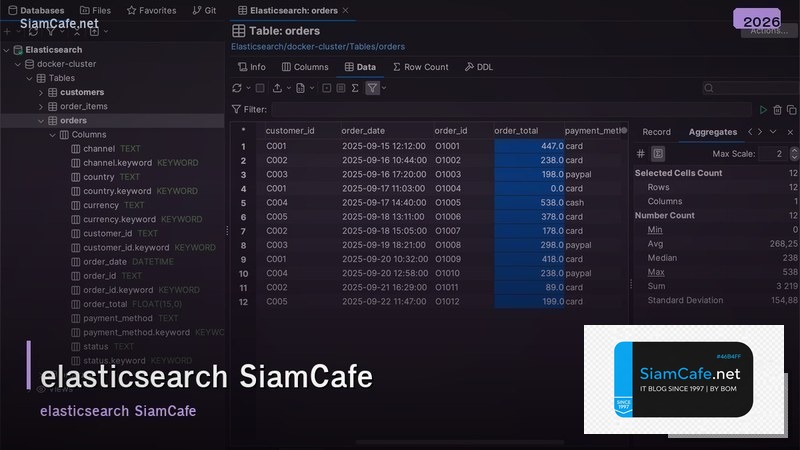Clear the filter with trash icon

777,110
